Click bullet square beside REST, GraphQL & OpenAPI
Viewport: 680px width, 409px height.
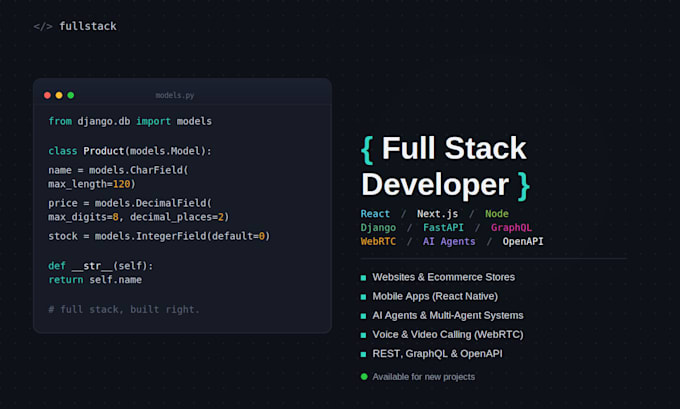pos(363,354)
